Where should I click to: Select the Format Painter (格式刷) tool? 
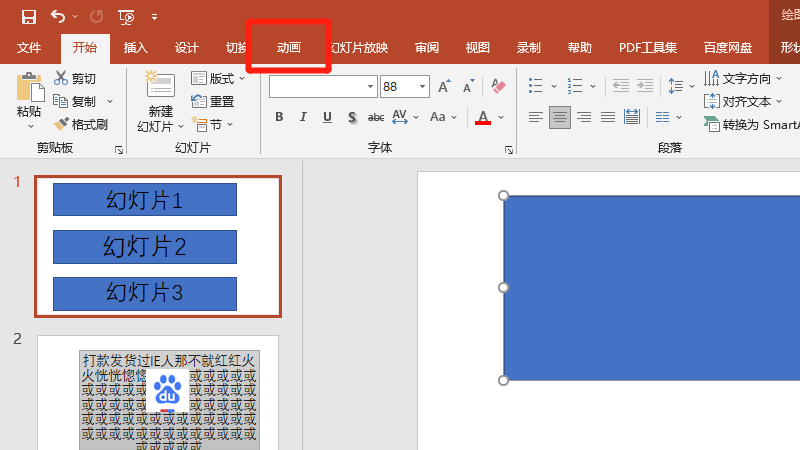point(62,125)
